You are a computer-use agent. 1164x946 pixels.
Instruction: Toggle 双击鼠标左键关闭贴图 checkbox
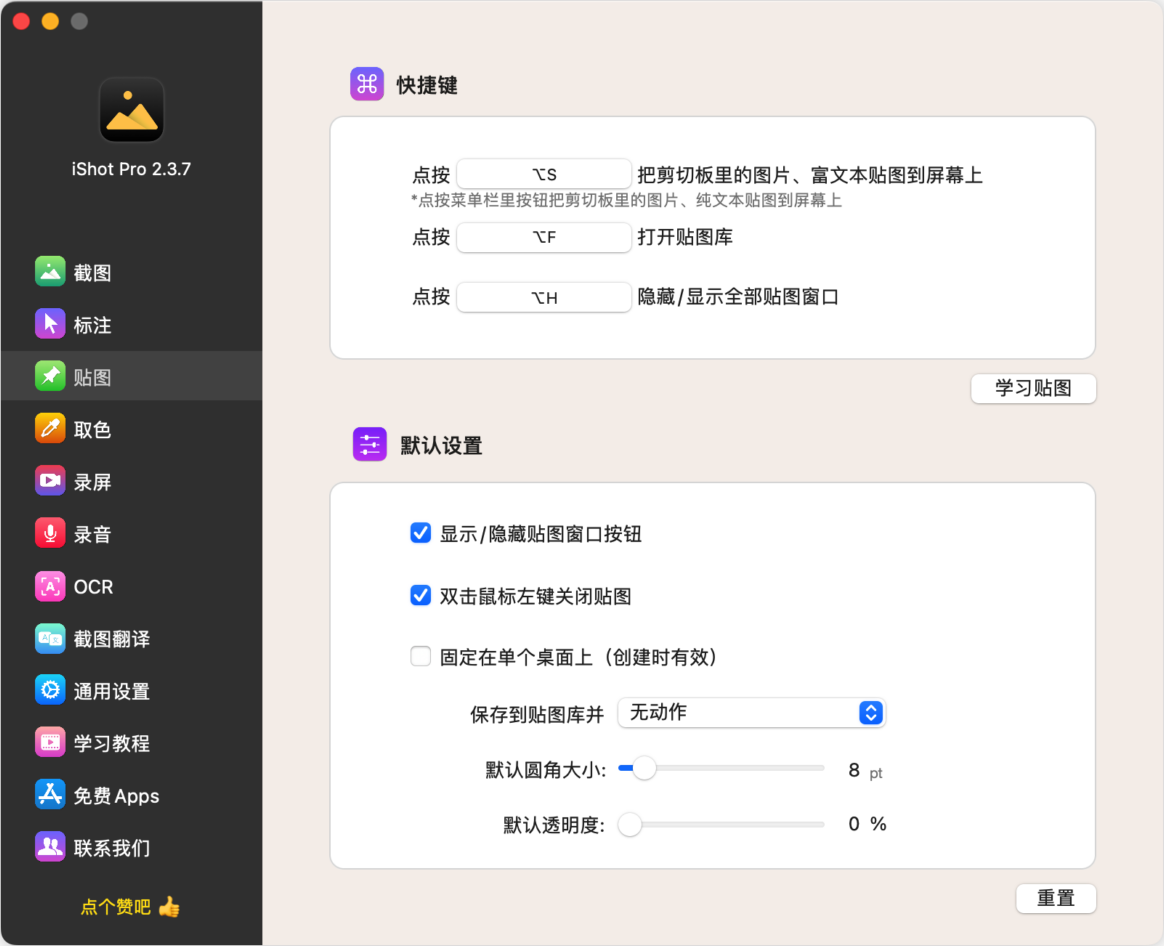tap(420, 596)
